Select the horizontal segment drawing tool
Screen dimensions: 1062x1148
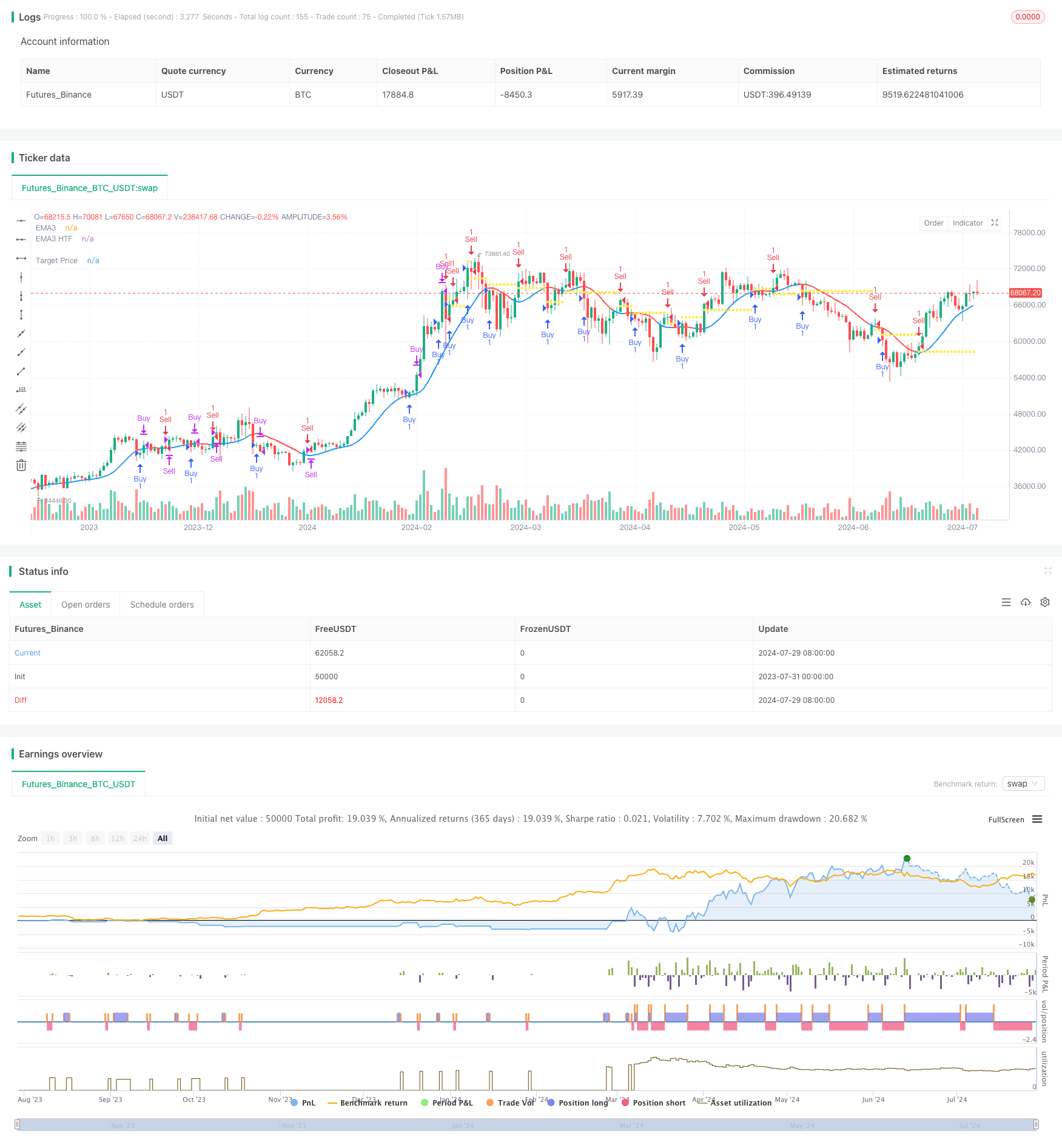[21, 258]
